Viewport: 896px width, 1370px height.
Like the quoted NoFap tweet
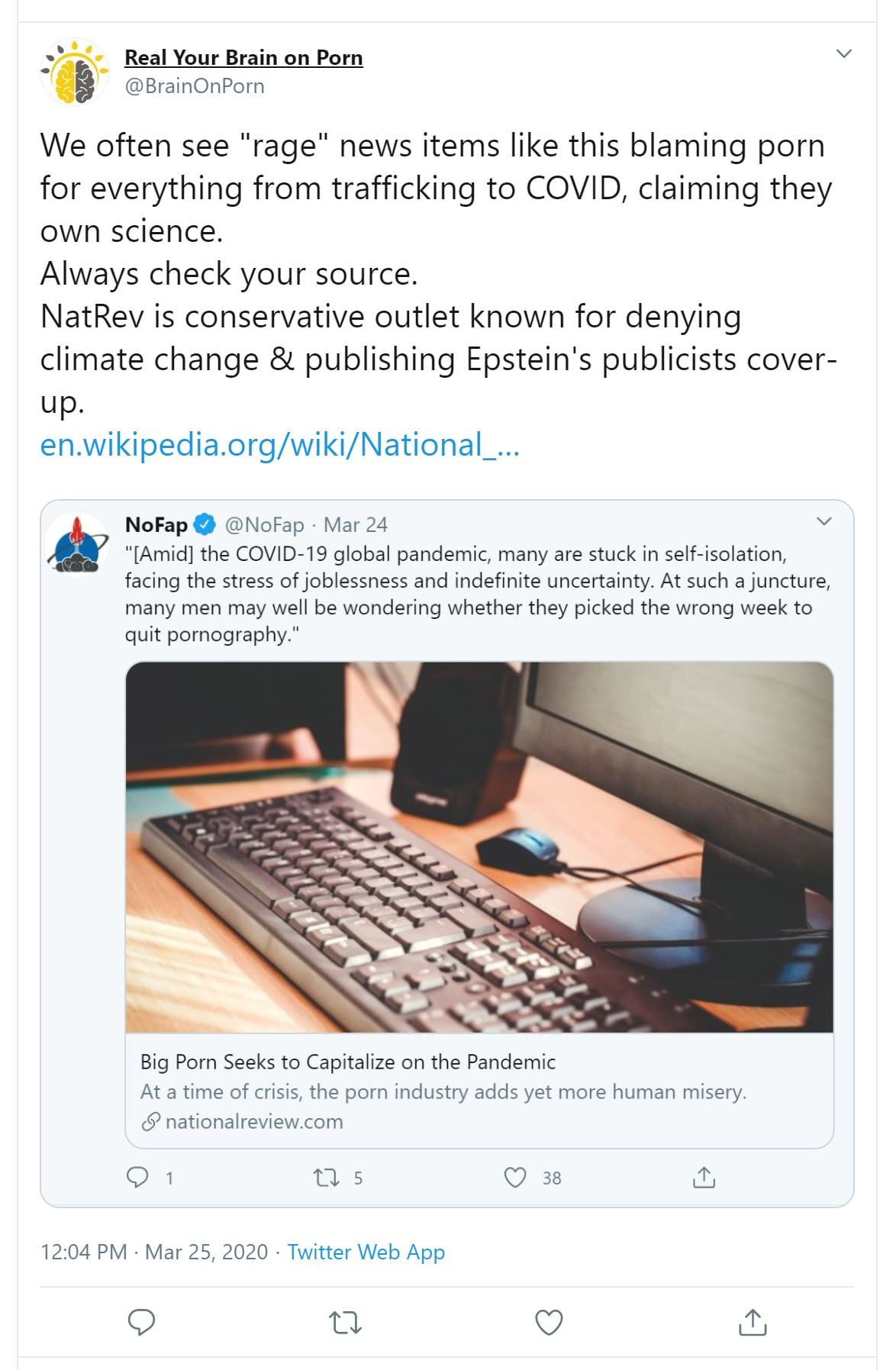pyautogui.click(x=516, y=1177)
